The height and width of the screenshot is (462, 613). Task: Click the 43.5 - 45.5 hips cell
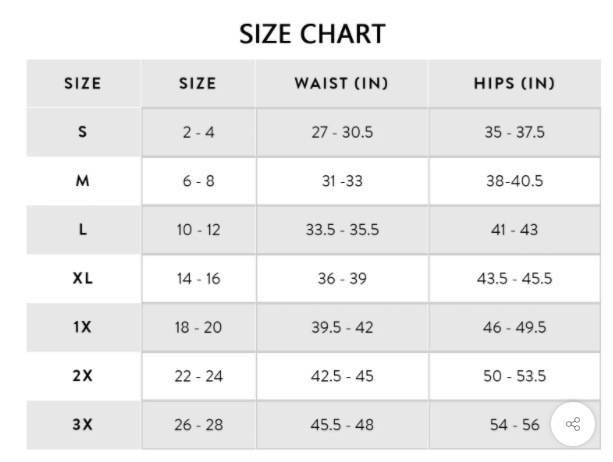pyautogui.click(x=514, y=279)
